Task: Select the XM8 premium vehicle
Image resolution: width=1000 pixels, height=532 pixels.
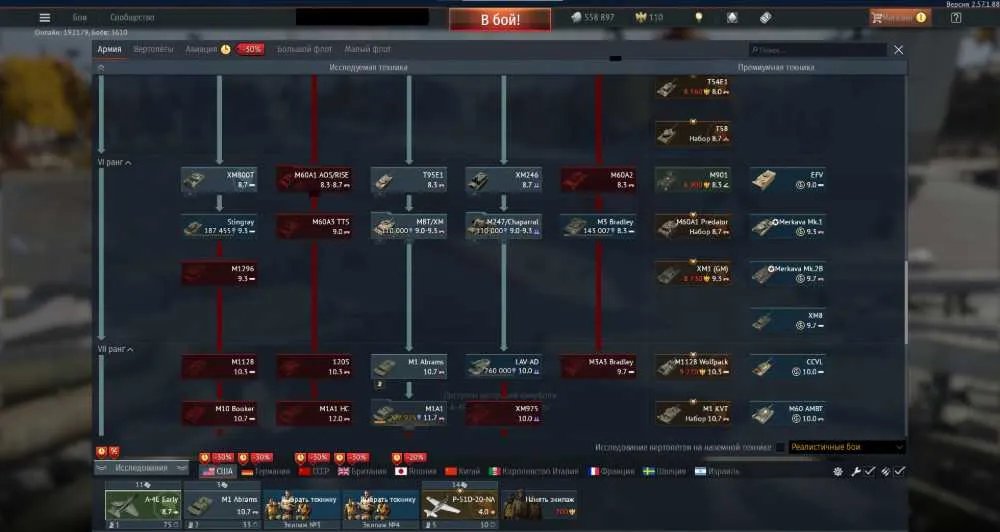Action: [788, 320]
